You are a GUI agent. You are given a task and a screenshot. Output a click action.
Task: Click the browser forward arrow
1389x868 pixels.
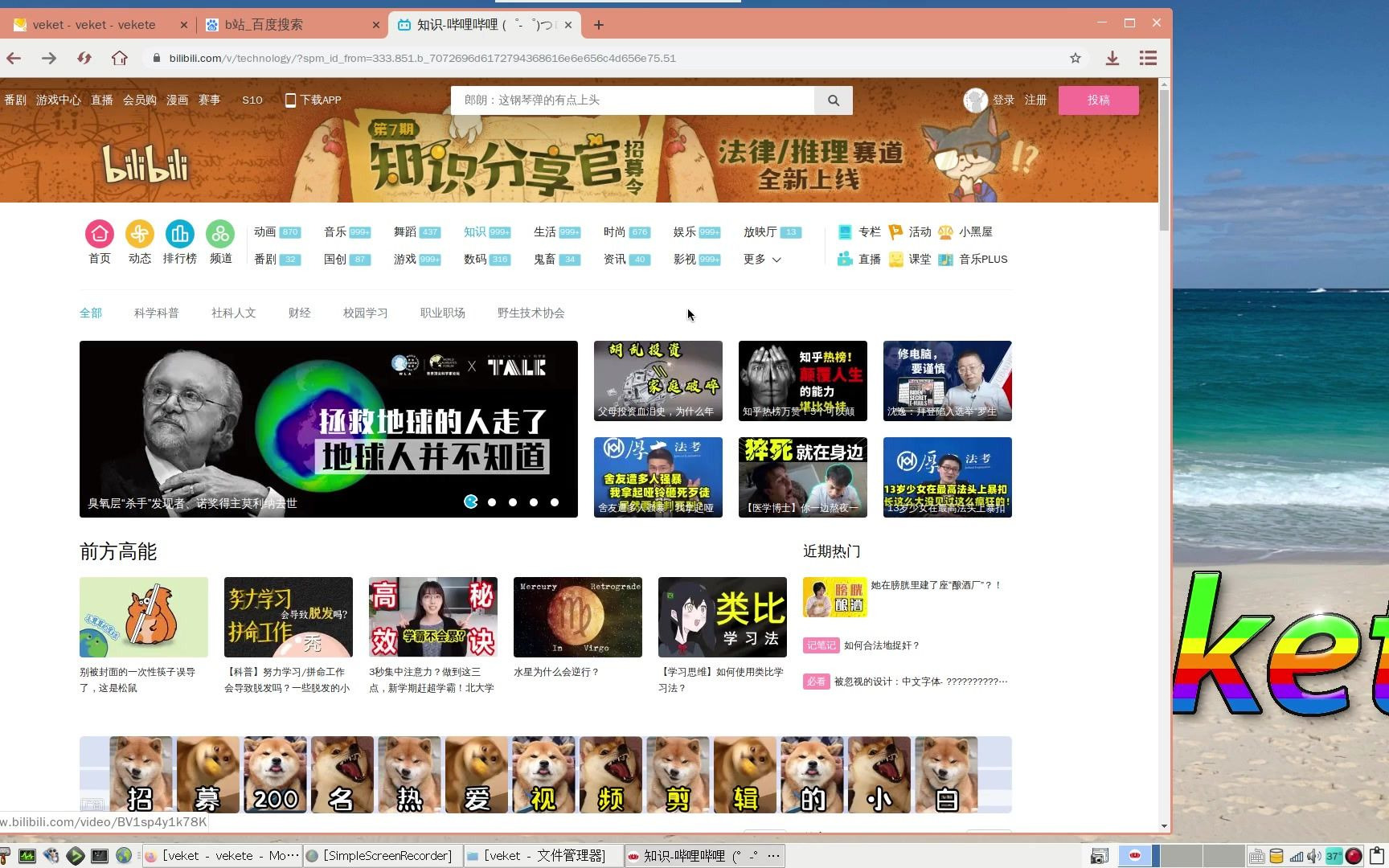tap(49, 58)
